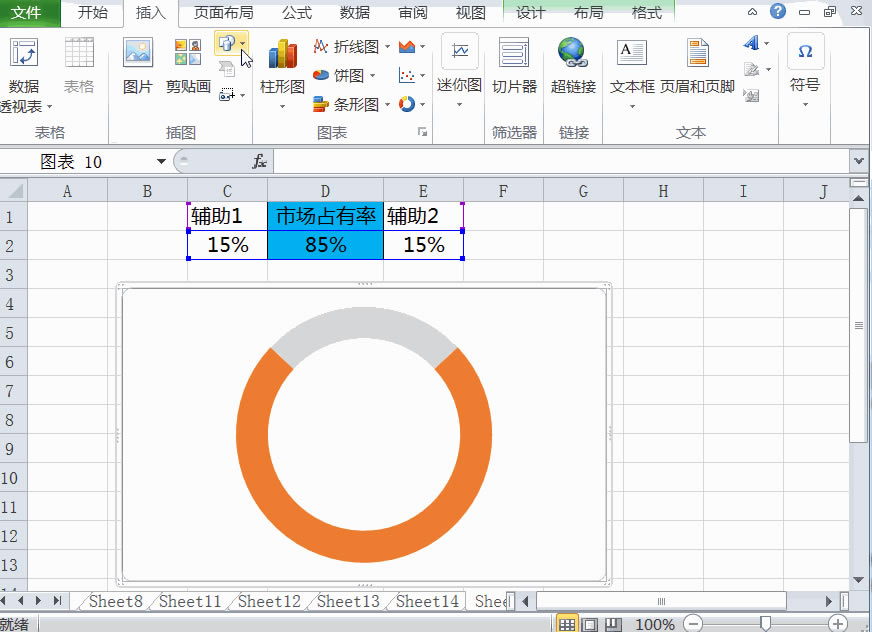The width and height of the screenshot is (872, 632).
Task: Switch to the 页面布局 tab
Action: (223, 12)
